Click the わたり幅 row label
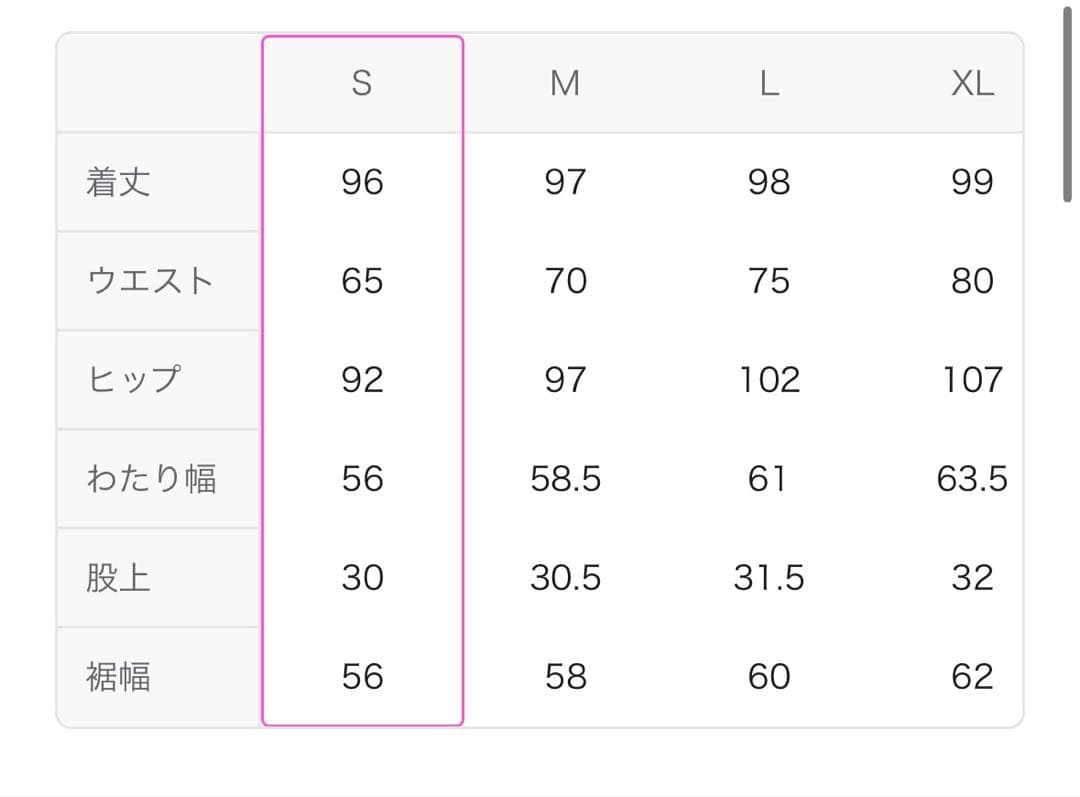Viewport: 1080px width, 797px height. (151, 479)
